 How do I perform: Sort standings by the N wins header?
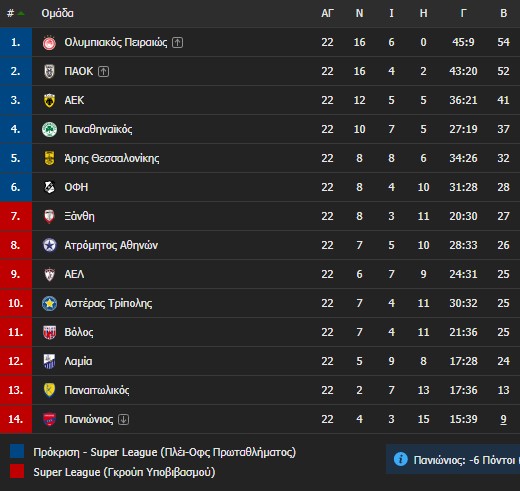[x=359, y=13]
